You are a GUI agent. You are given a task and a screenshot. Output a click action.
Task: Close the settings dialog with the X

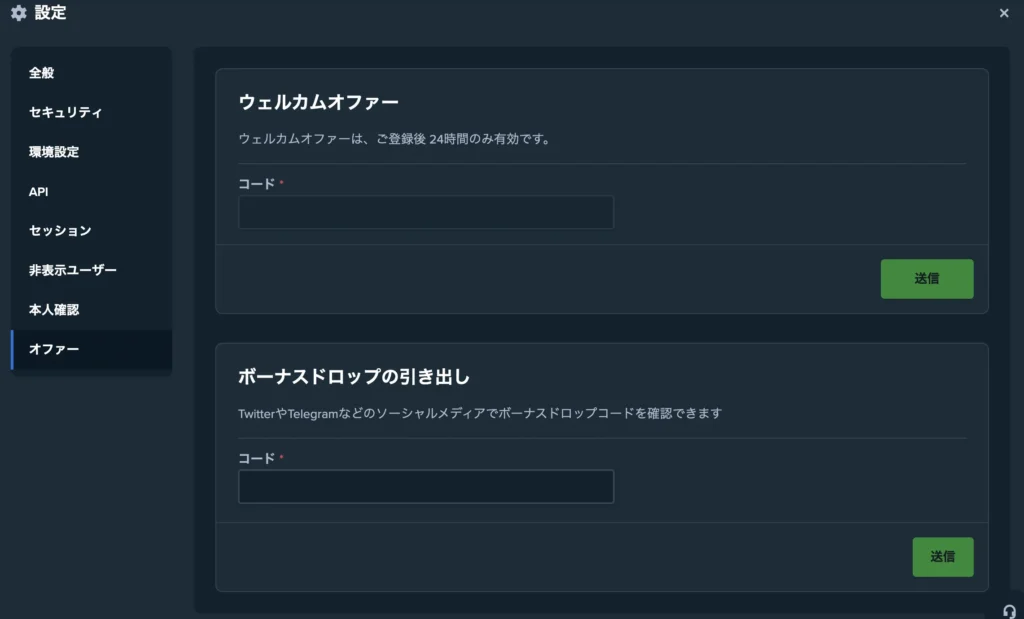point(1004,13)
